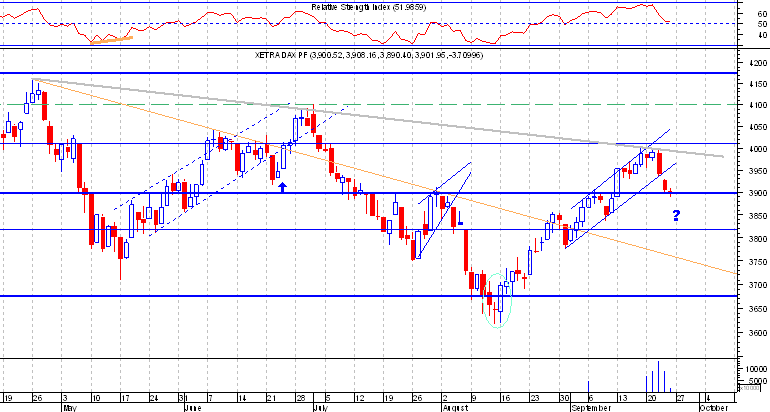Select the 3700 price axis label
Viewport: 770px width, 412px height.
(759, 285)
